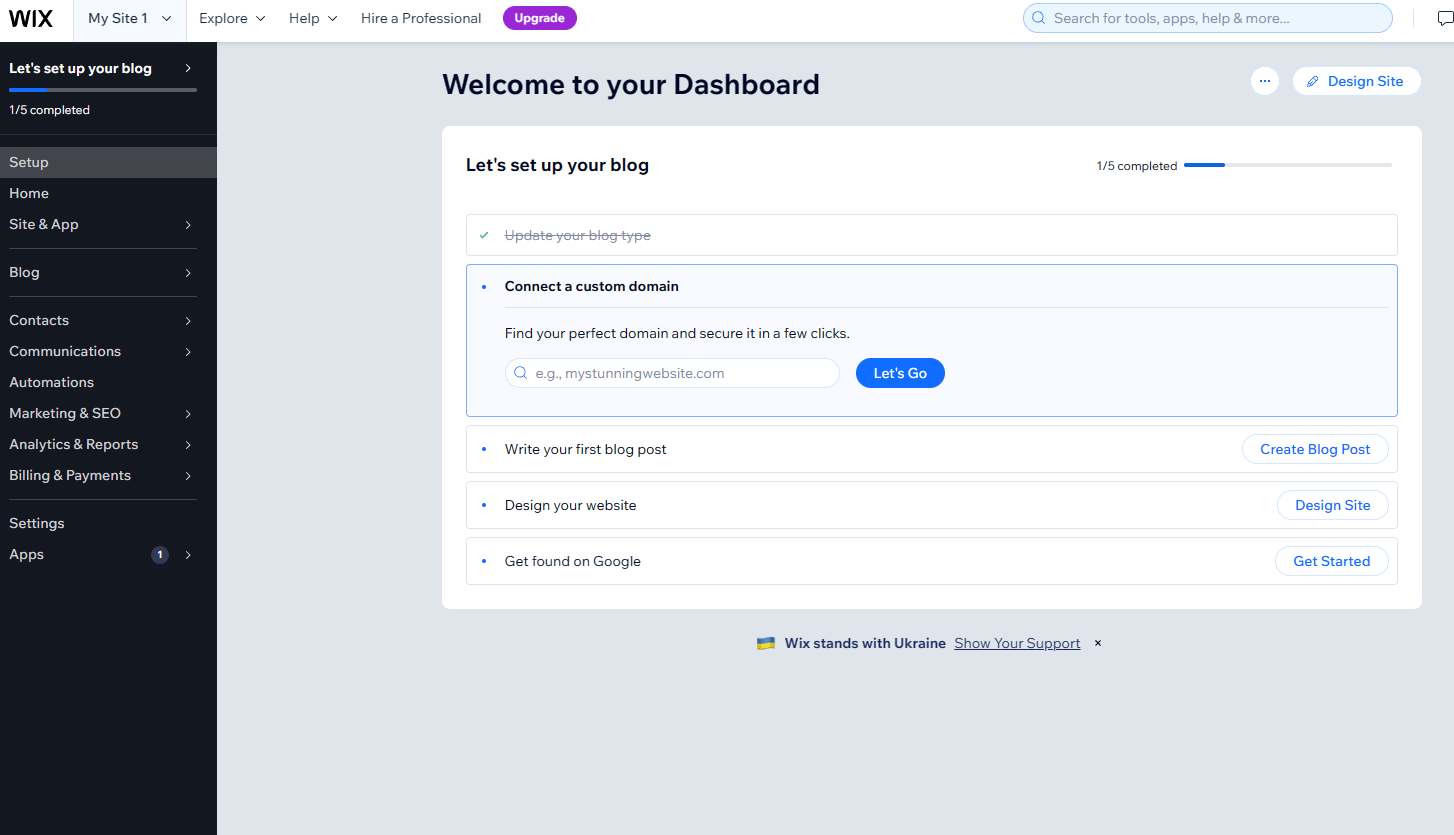Screen dimensions: 1454x835
Task: Open the Update your blog type step
Action: tap(932, 235)
